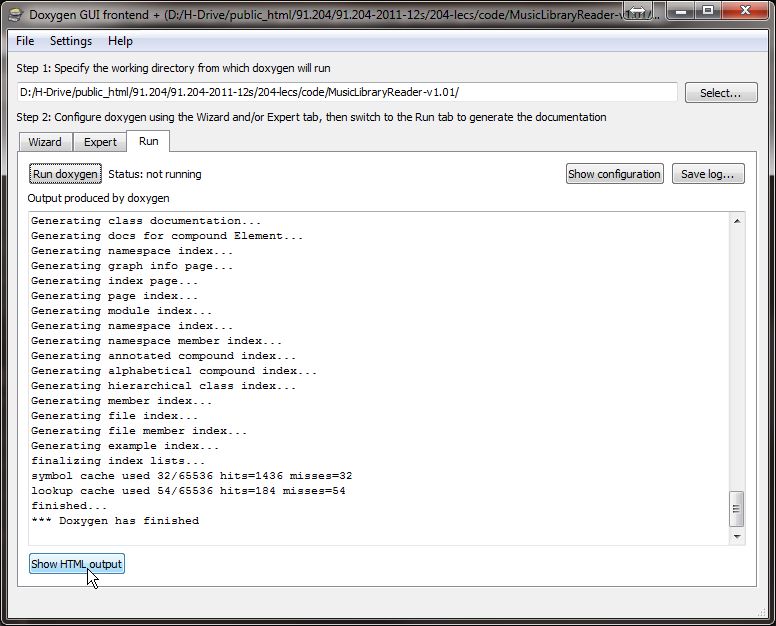776x626 pixels.
Task: Close the Doxygen GUI frontend window
Action: coord(745,11)
